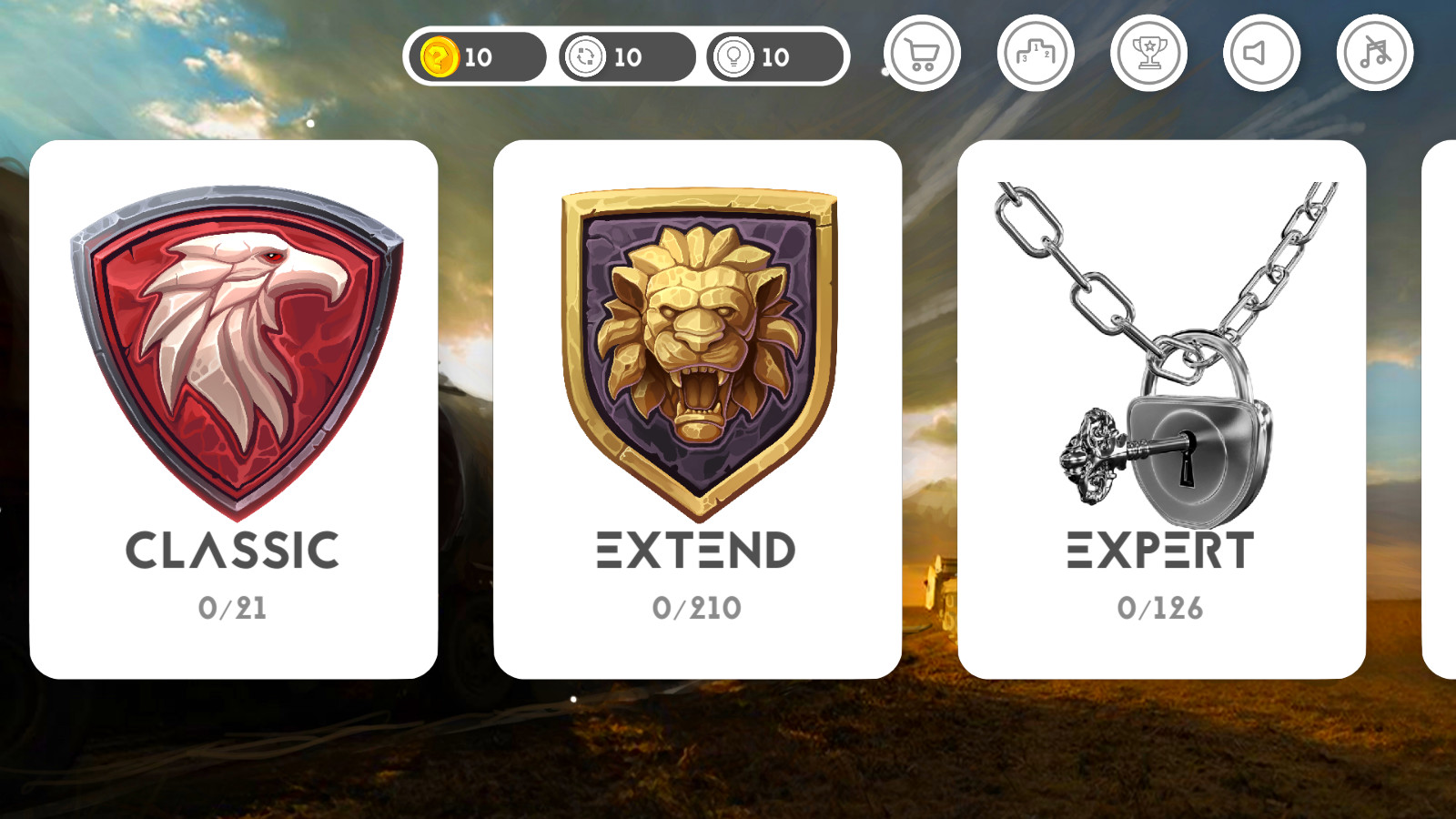Click the 0/210 progress label

coord(697,608)
